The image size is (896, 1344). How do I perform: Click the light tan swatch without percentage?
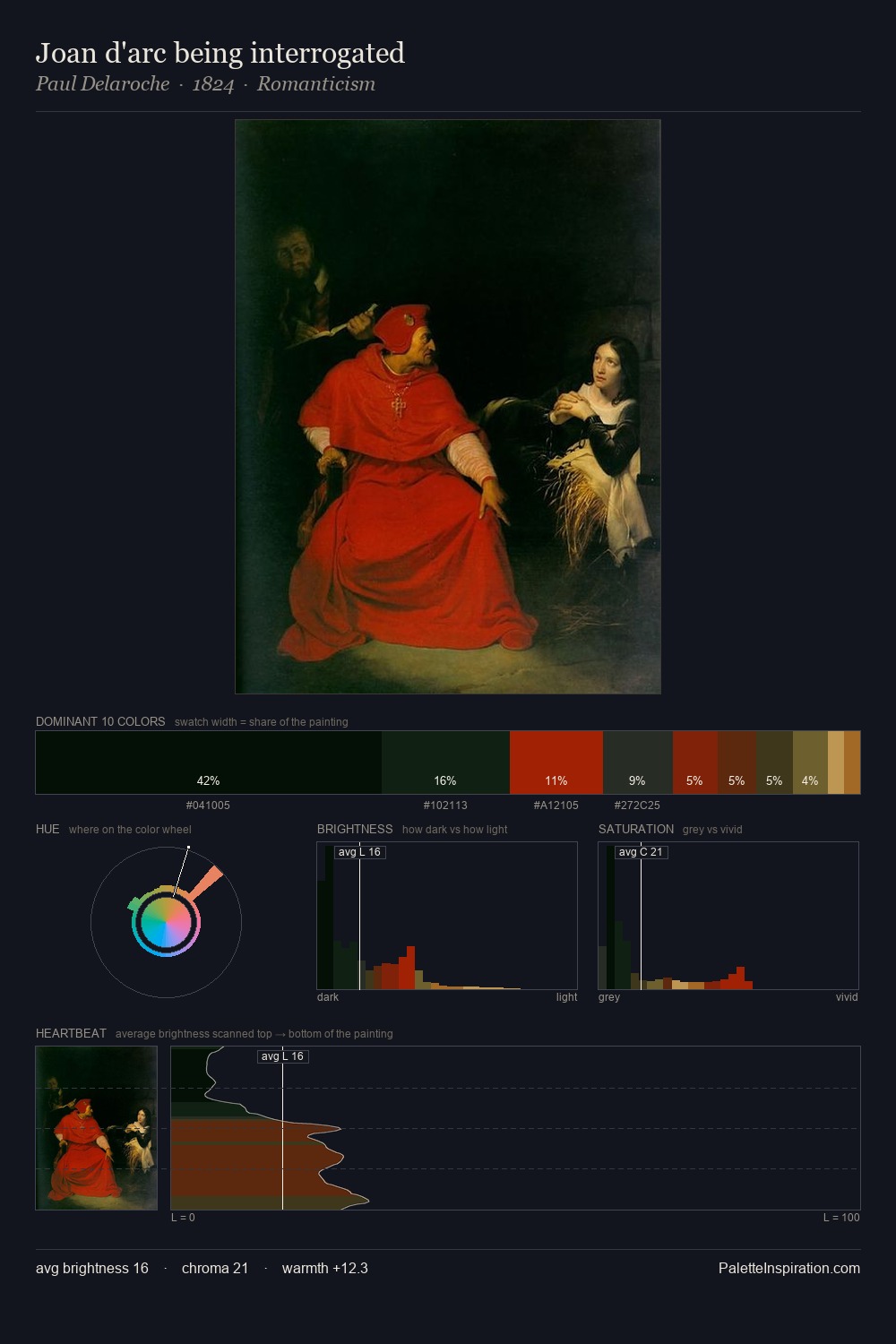pyautogui.click(x=836, y=762)
